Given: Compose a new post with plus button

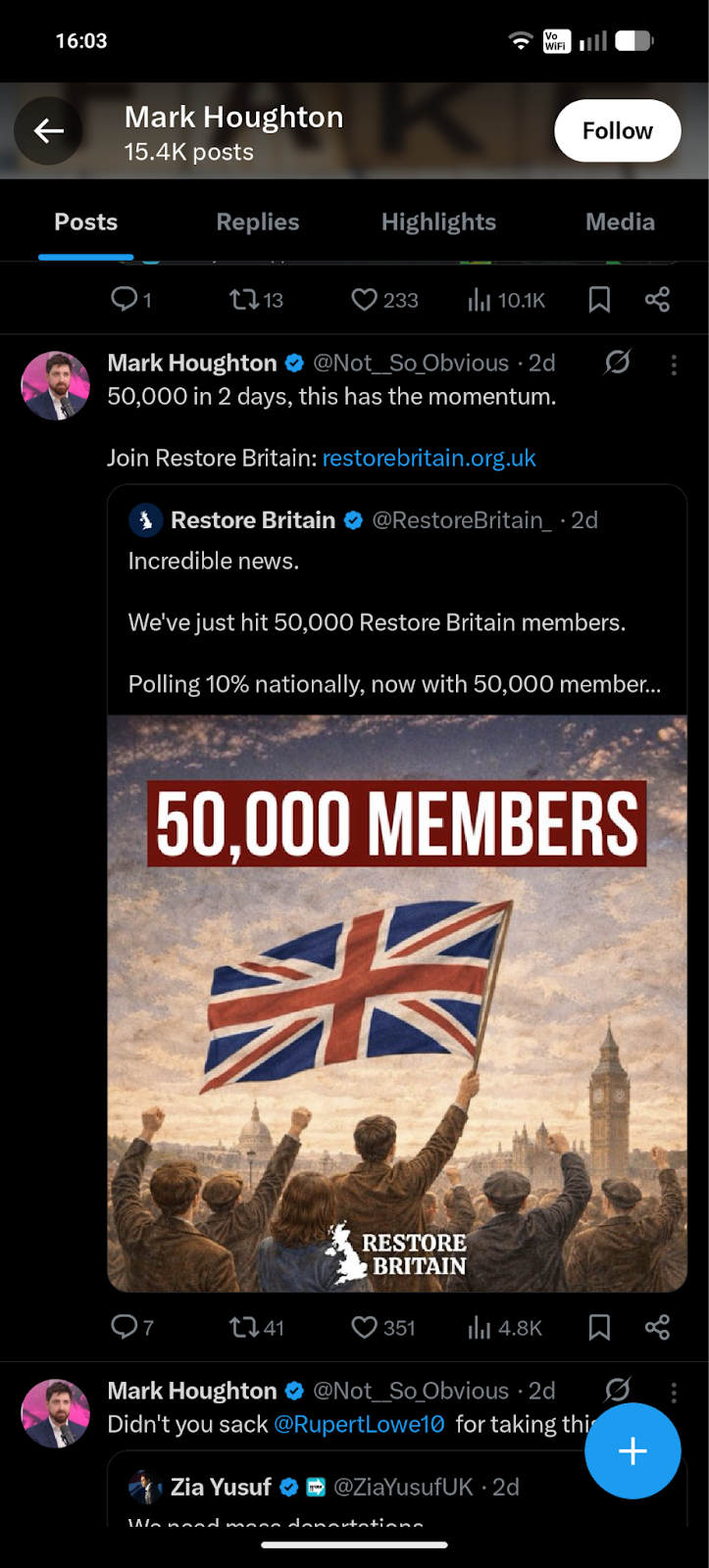Looking at the screenshot, I should (633, 1451).
